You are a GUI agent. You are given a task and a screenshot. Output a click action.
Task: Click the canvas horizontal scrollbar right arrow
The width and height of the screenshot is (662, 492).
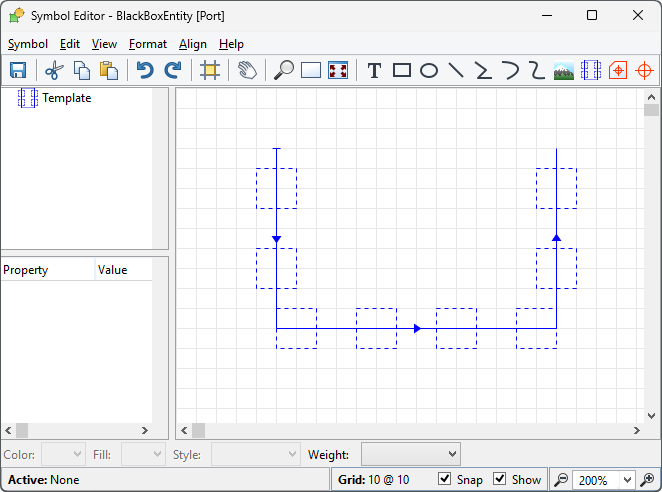[x=637, y=430]
